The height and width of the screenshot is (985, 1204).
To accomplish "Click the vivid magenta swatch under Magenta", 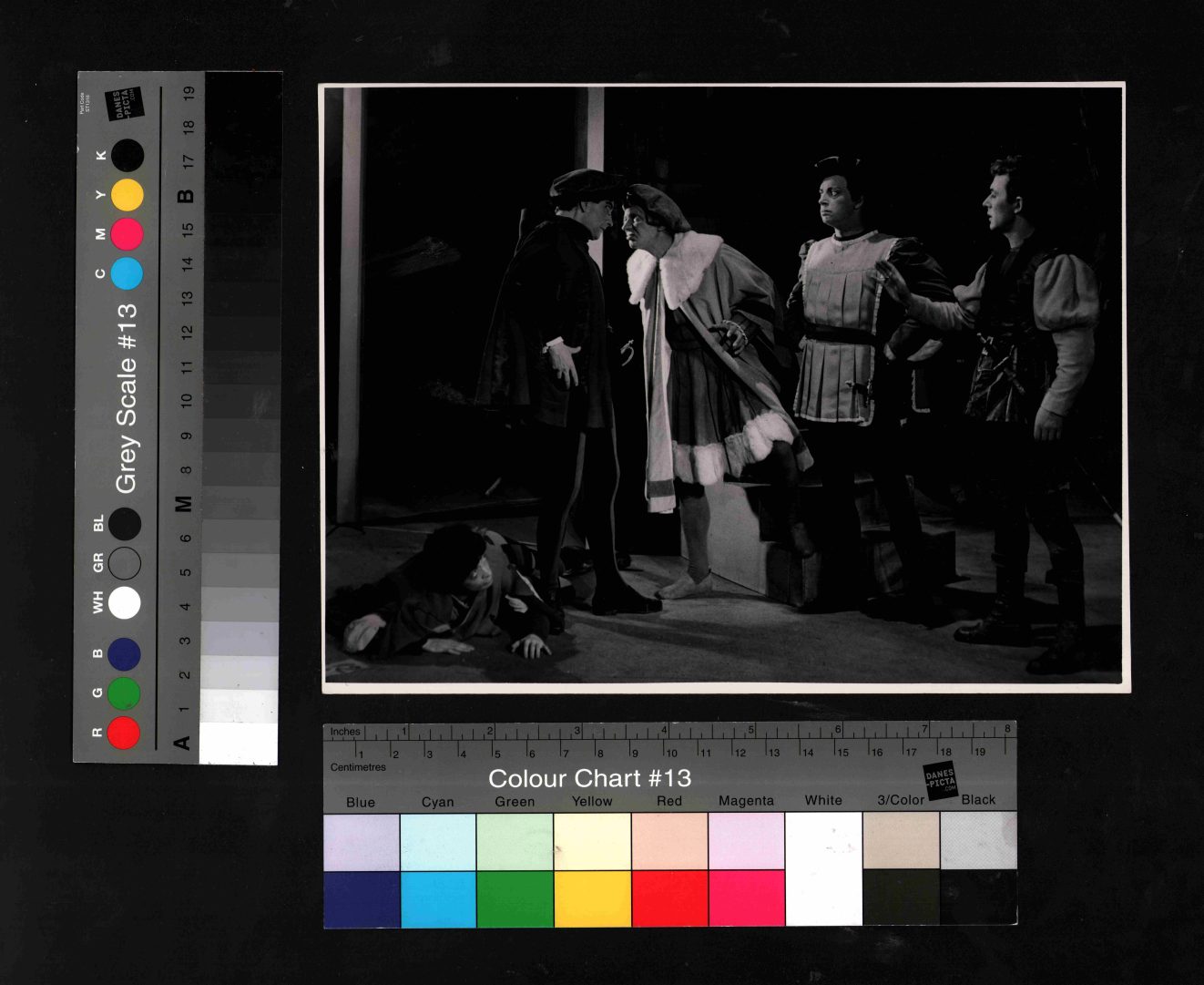I will point(747,898).
